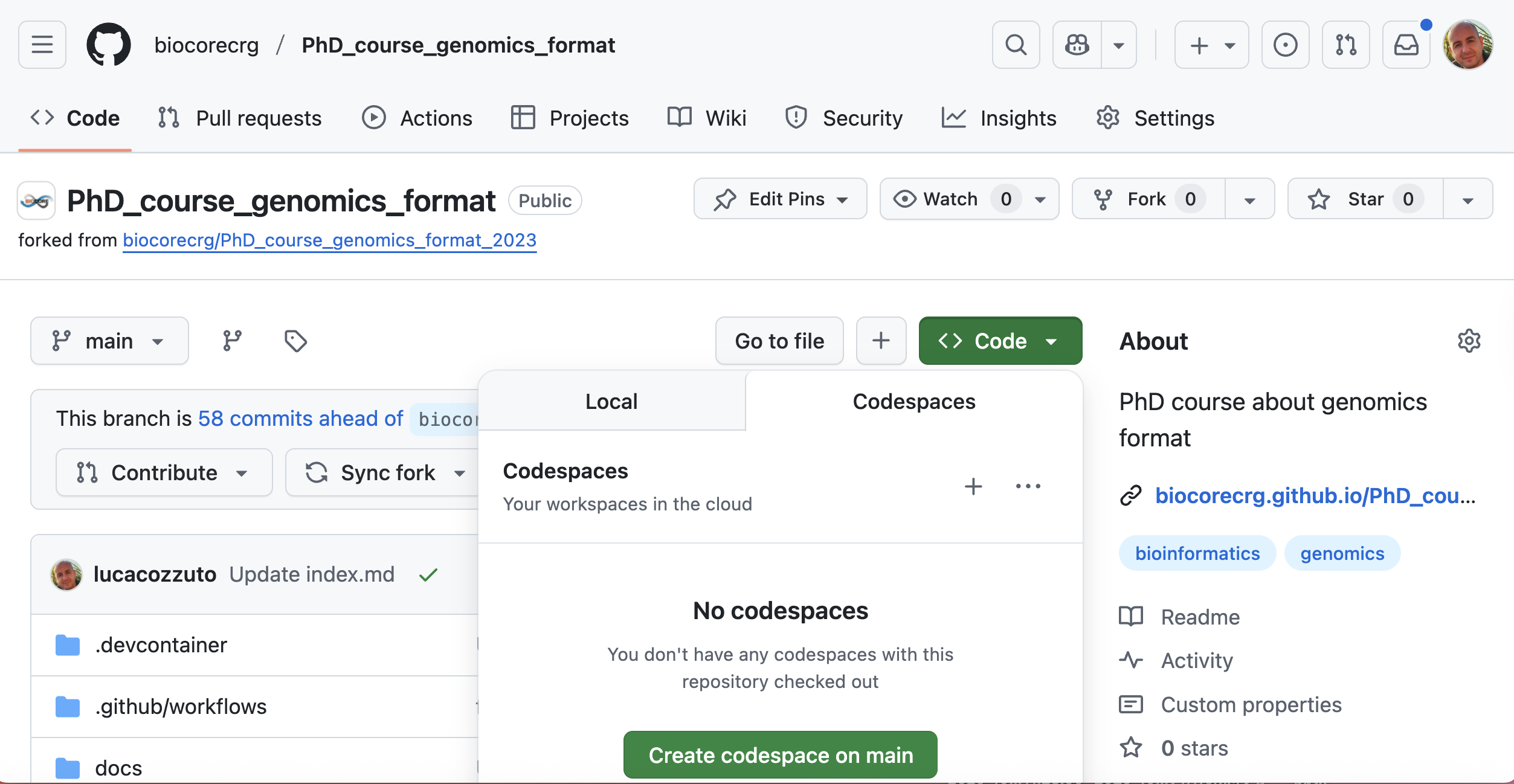Click Create codespace on main

[x=780, y=755]
